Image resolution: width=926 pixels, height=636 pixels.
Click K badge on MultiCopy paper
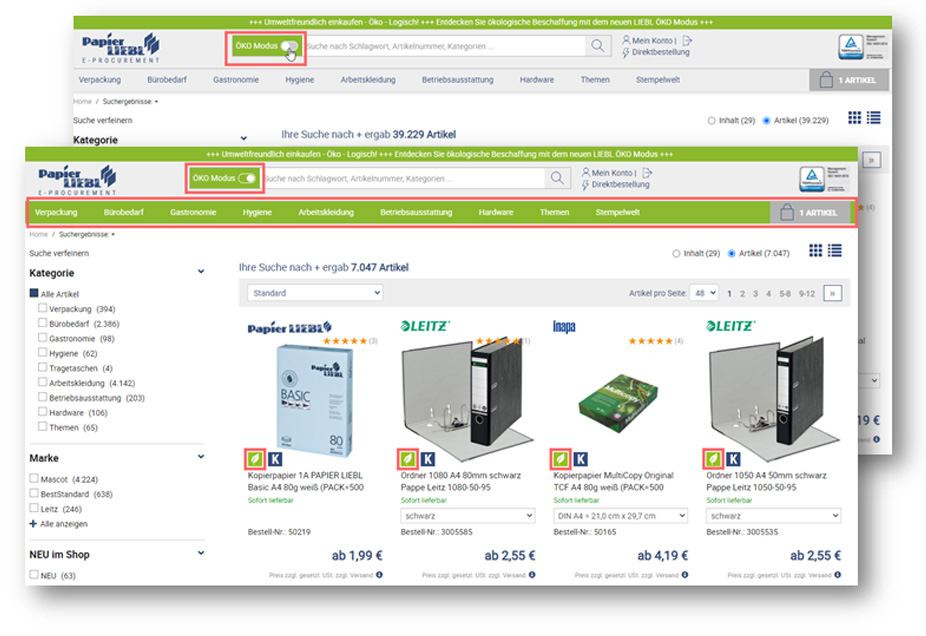581,459
